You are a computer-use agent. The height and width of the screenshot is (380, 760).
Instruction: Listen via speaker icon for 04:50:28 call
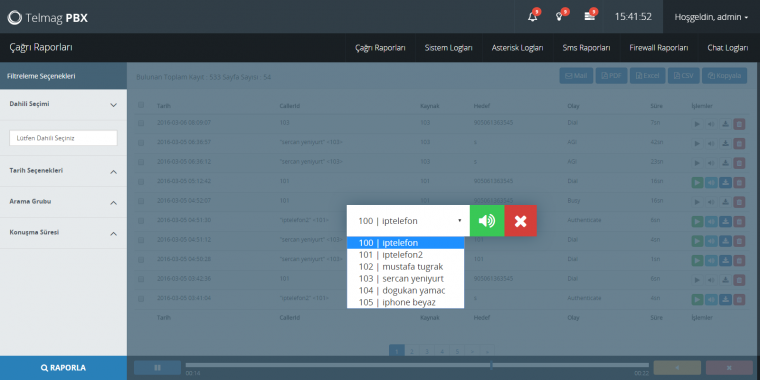click(711, 260)
